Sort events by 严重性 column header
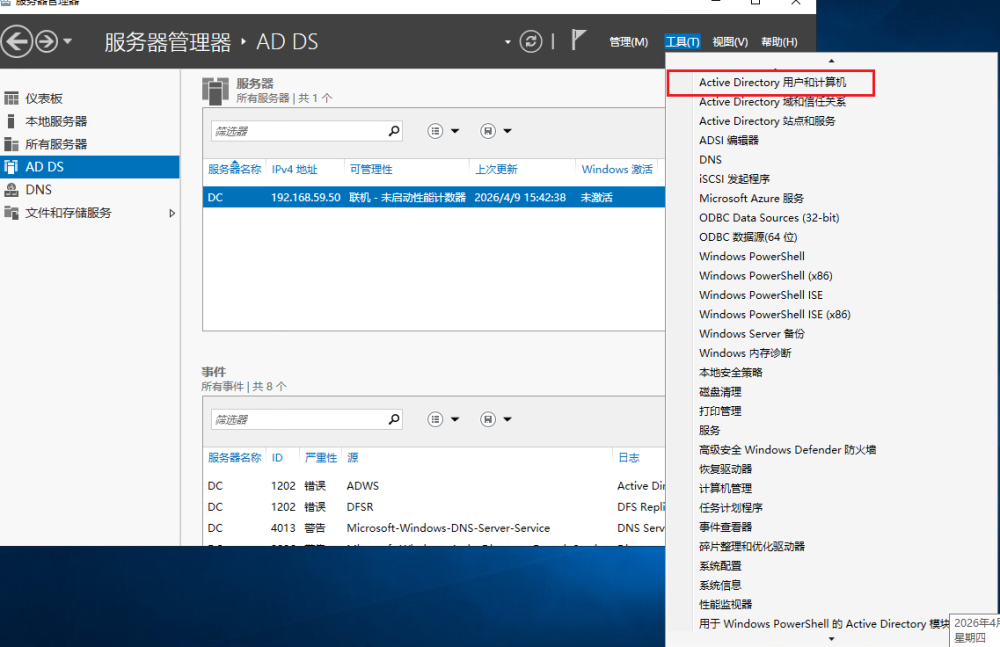Screen dimensions: 1000x647 click(320, 458)
